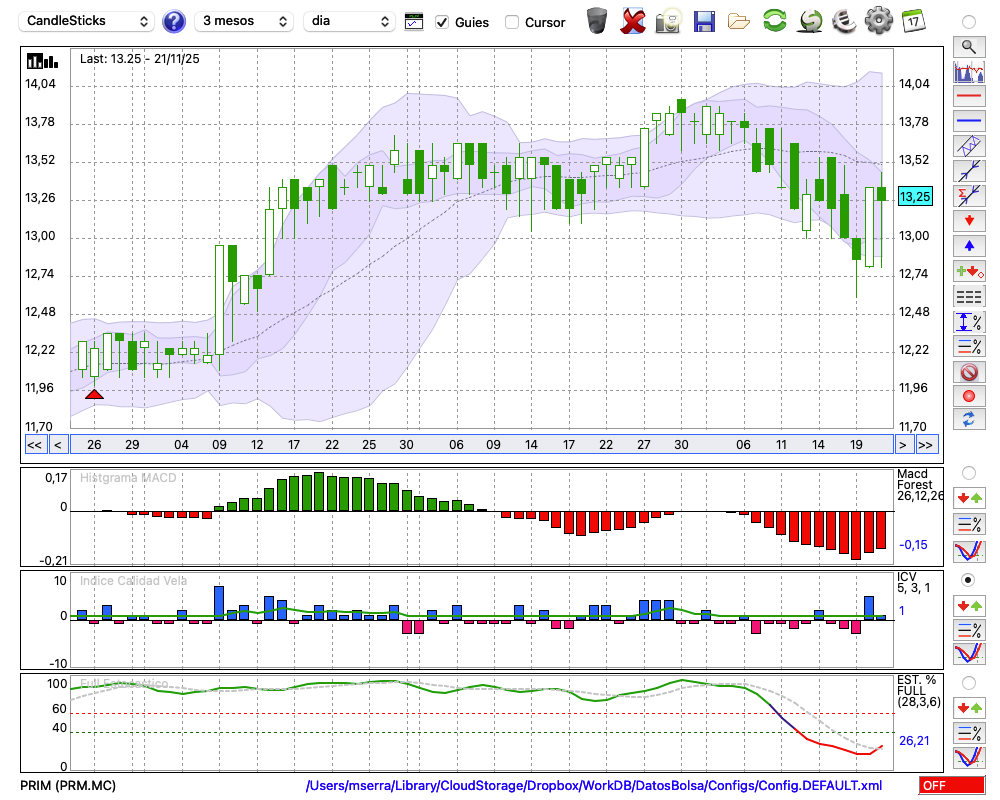
Task: Click the red triangle marker under candle 26
Action: [x=94, y=394]
